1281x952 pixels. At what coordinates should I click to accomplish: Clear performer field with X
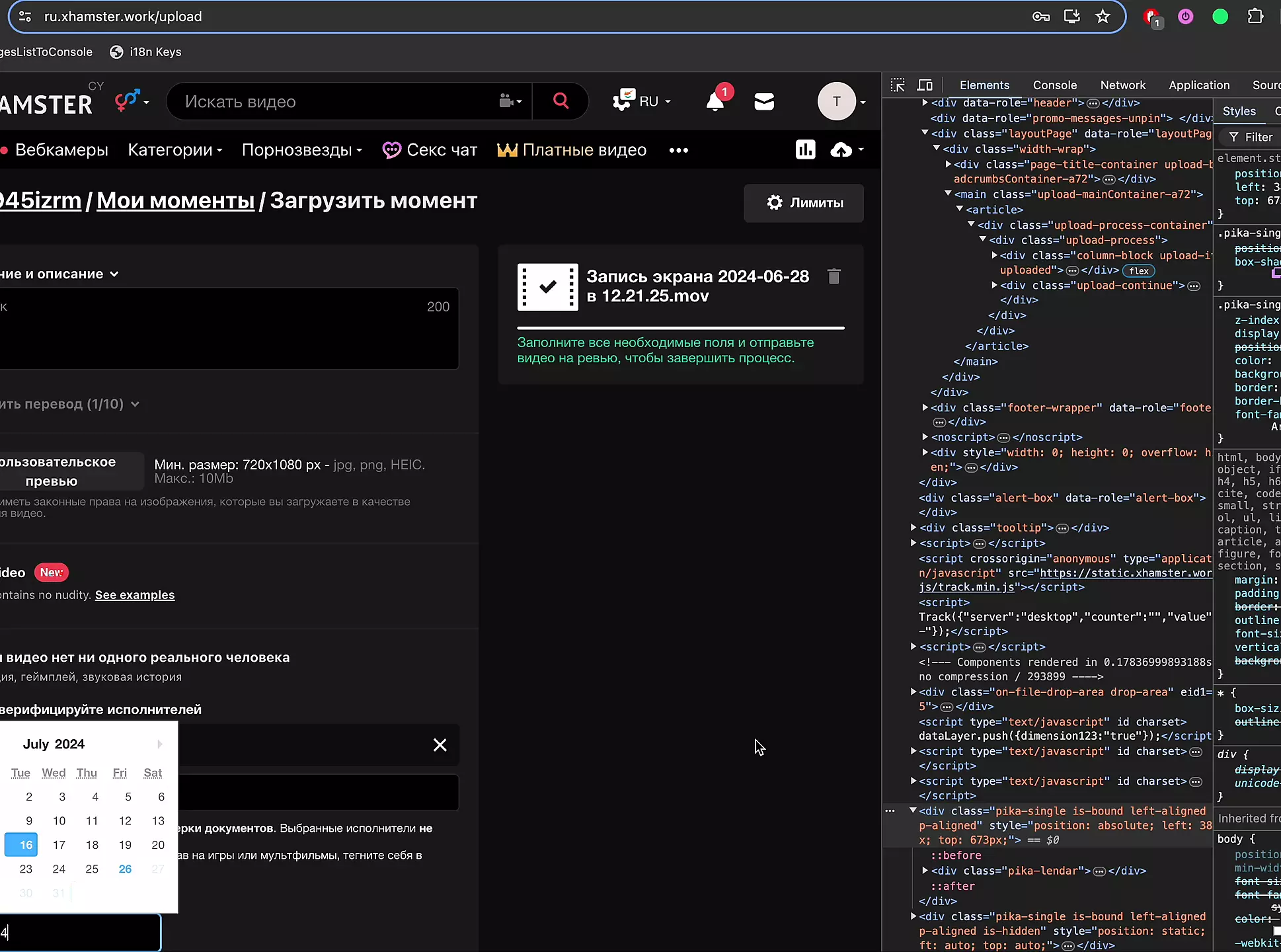coord(440,745)
